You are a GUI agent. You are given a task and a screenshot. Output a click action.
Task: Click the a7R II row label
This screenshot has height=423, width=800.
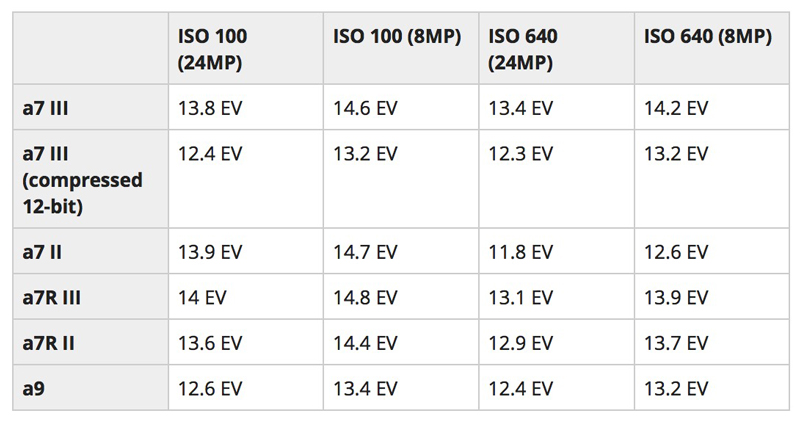coord(90,342)
